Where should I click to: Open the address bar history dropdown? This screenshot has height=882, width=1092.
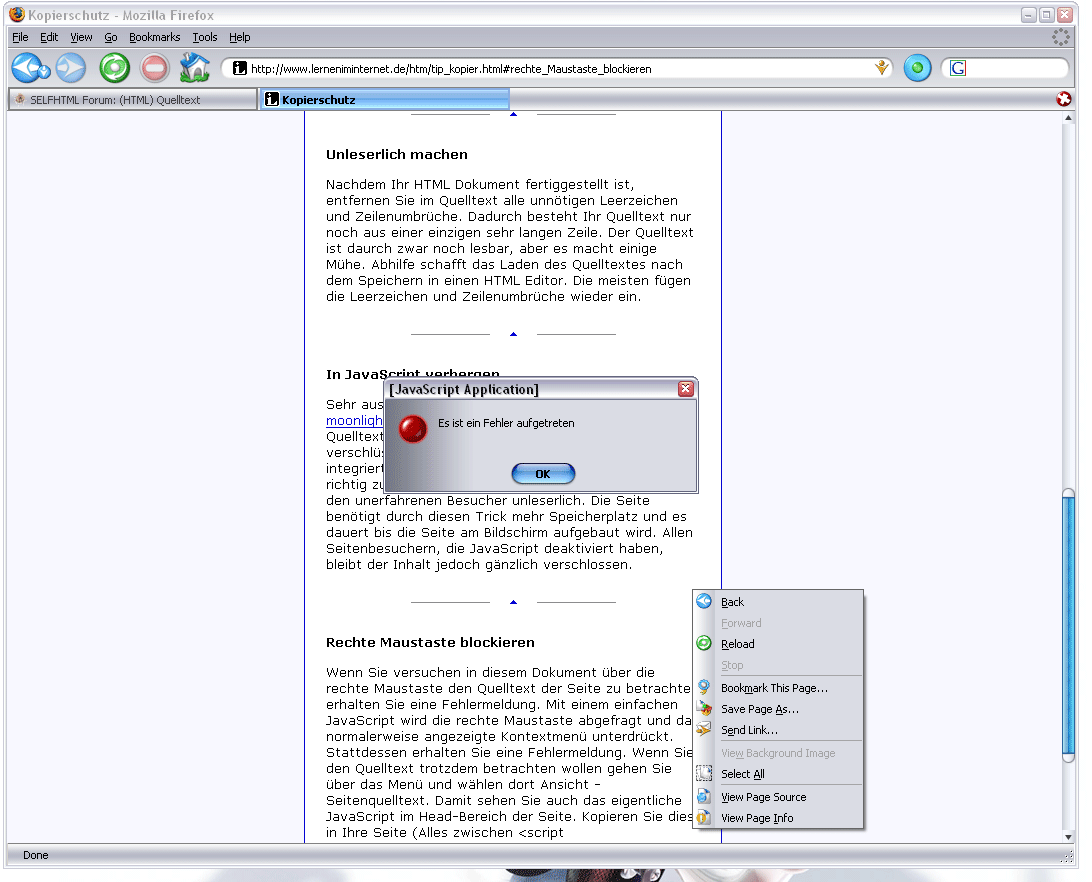[882, 68]
